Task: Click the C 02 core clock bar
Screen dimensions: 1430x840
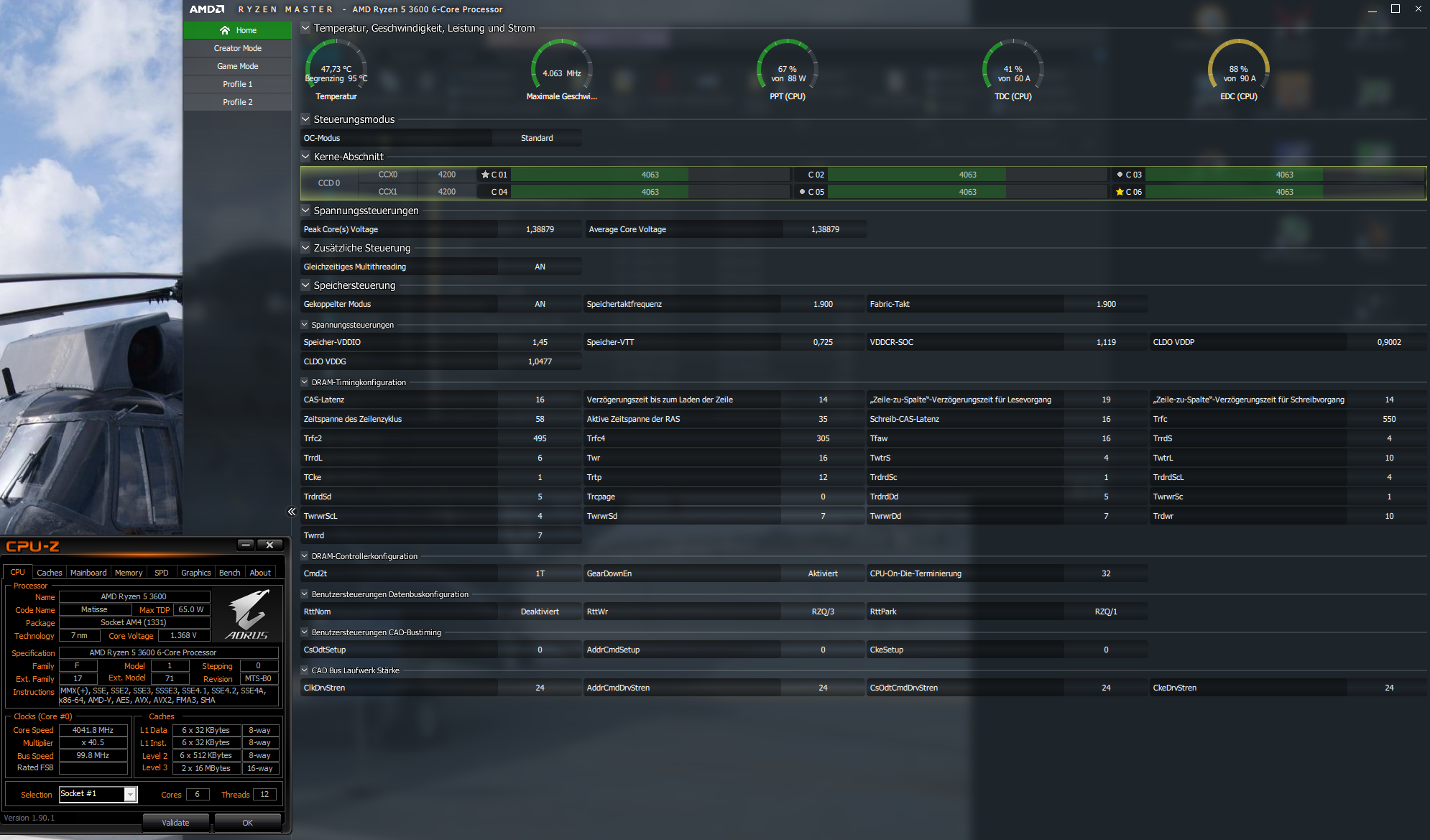Action: [x=967, y=175]
